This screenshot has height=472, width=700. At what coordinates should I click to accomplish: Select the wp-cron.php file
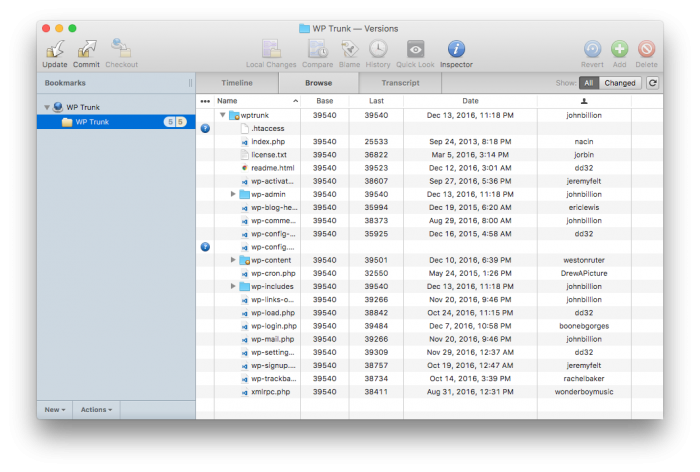point(273,274)
